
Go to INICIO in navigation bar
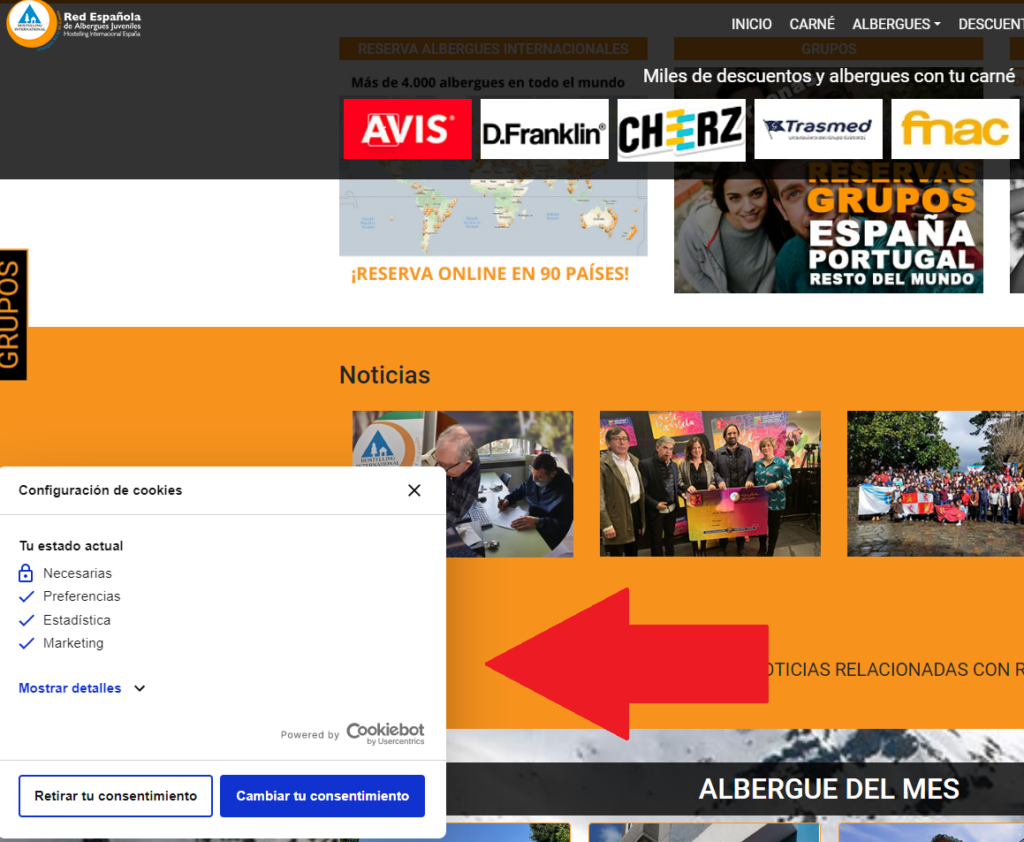tap(751, 24)
